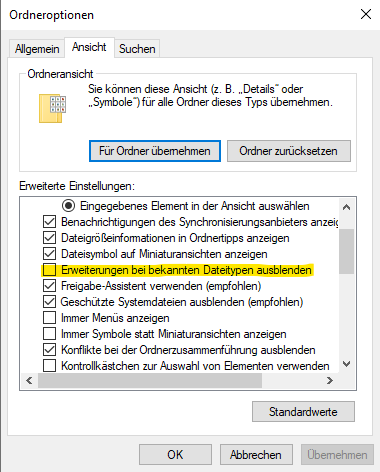
Task: Click the scroll down arrow in settings list
Action: click(347, 364)
